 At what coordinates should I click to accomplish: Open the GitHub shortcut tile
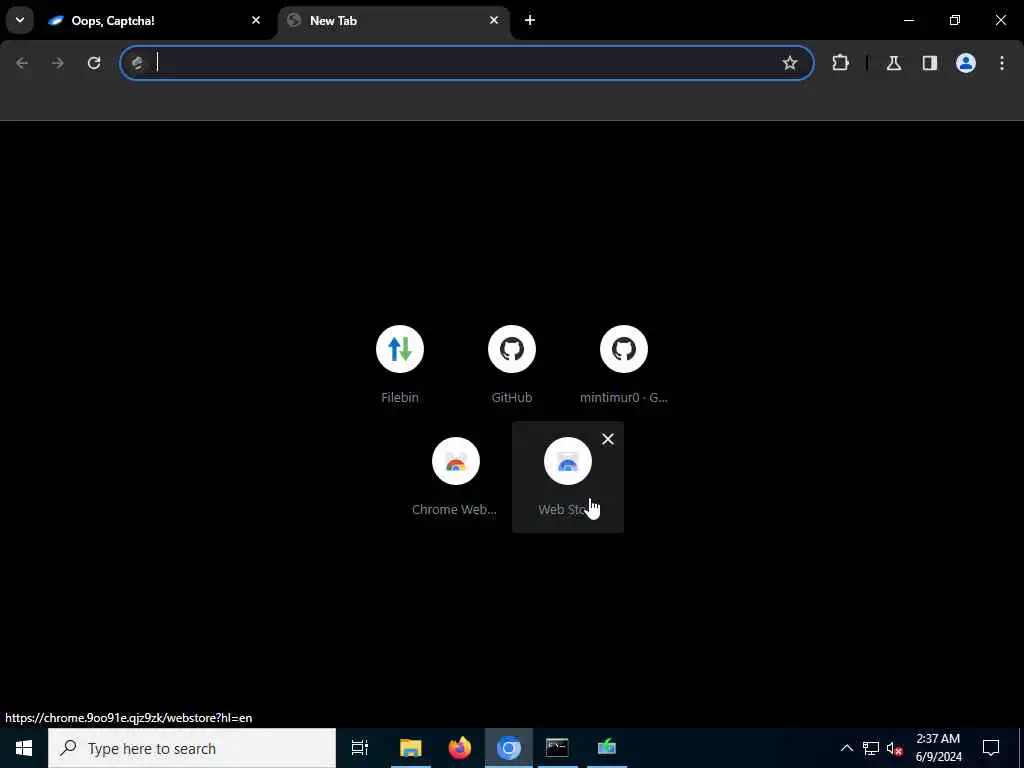click(x=512, y=364)
